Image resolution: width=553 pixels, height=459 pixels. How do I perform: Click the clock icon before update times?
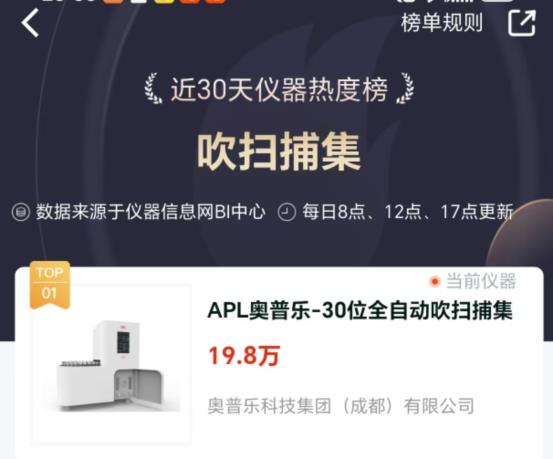[287, 212]
